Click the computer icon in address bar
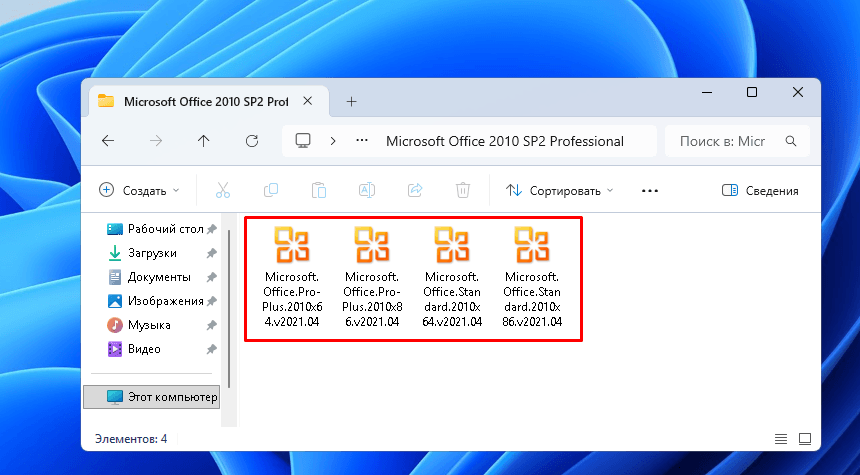This screenshot has height=475, width=860. coord(303,140)
